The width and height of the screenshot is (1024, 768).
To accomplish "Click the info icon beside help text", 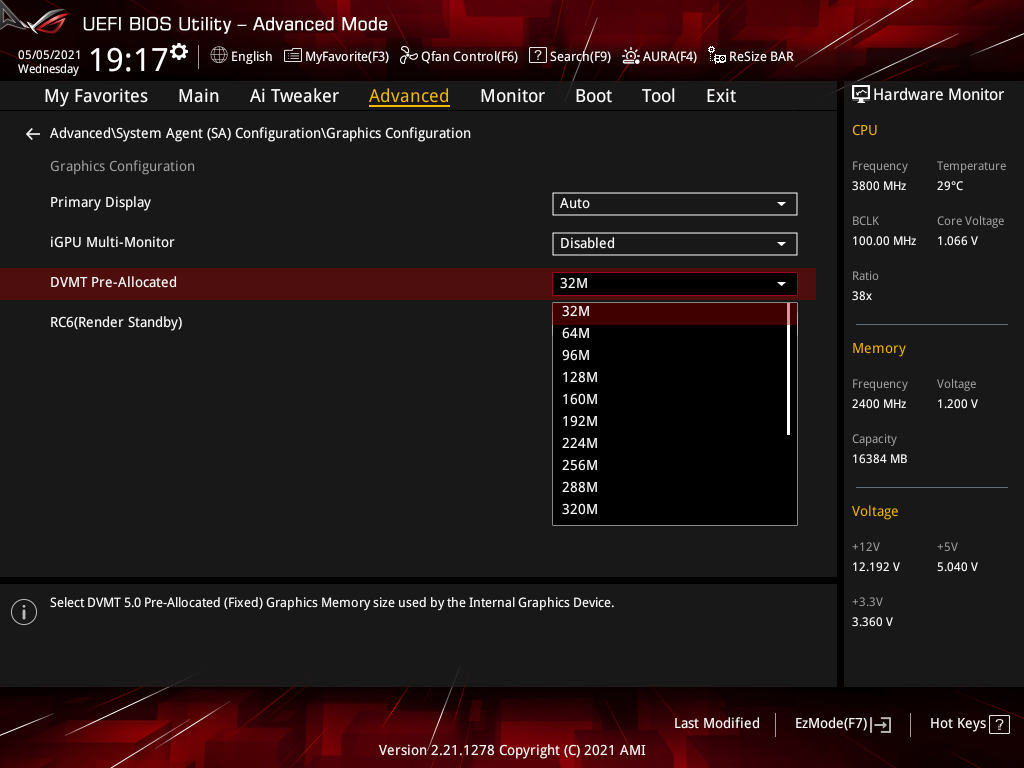I will point(24,612).
